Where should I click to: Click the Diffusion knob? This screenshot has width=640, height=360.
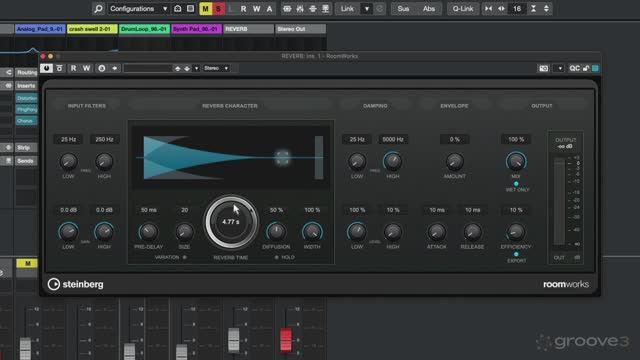[x=276, y=232]
